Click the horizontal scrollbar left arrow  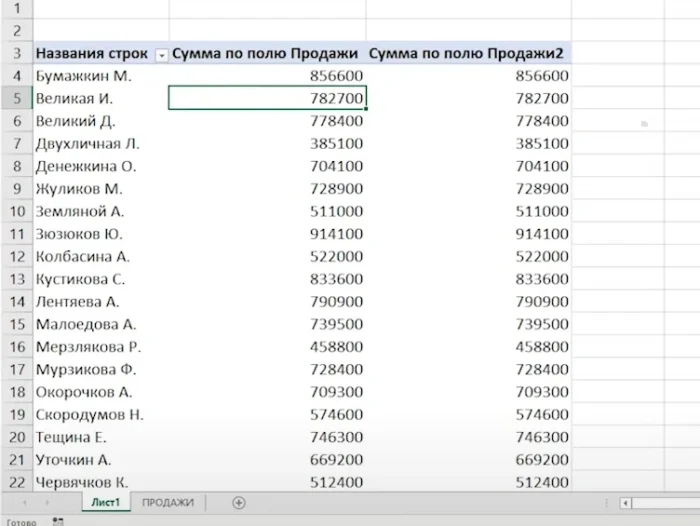coord(625,503)
